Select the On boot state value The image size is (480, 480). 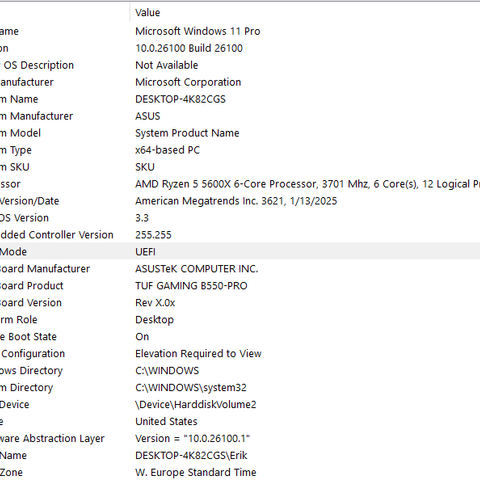coord(142,337)
